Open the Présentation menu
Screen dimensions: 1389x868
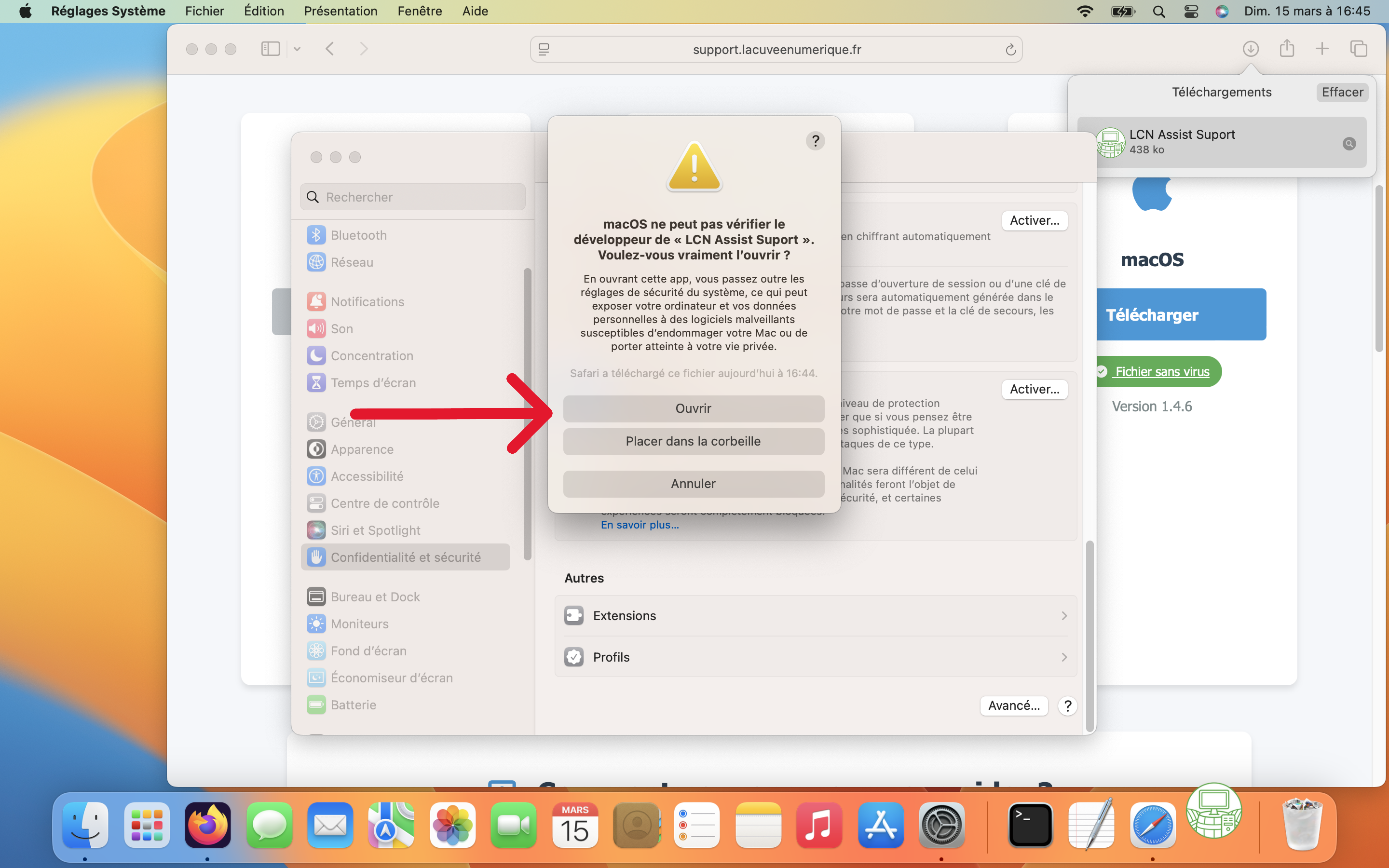[340, 11]
